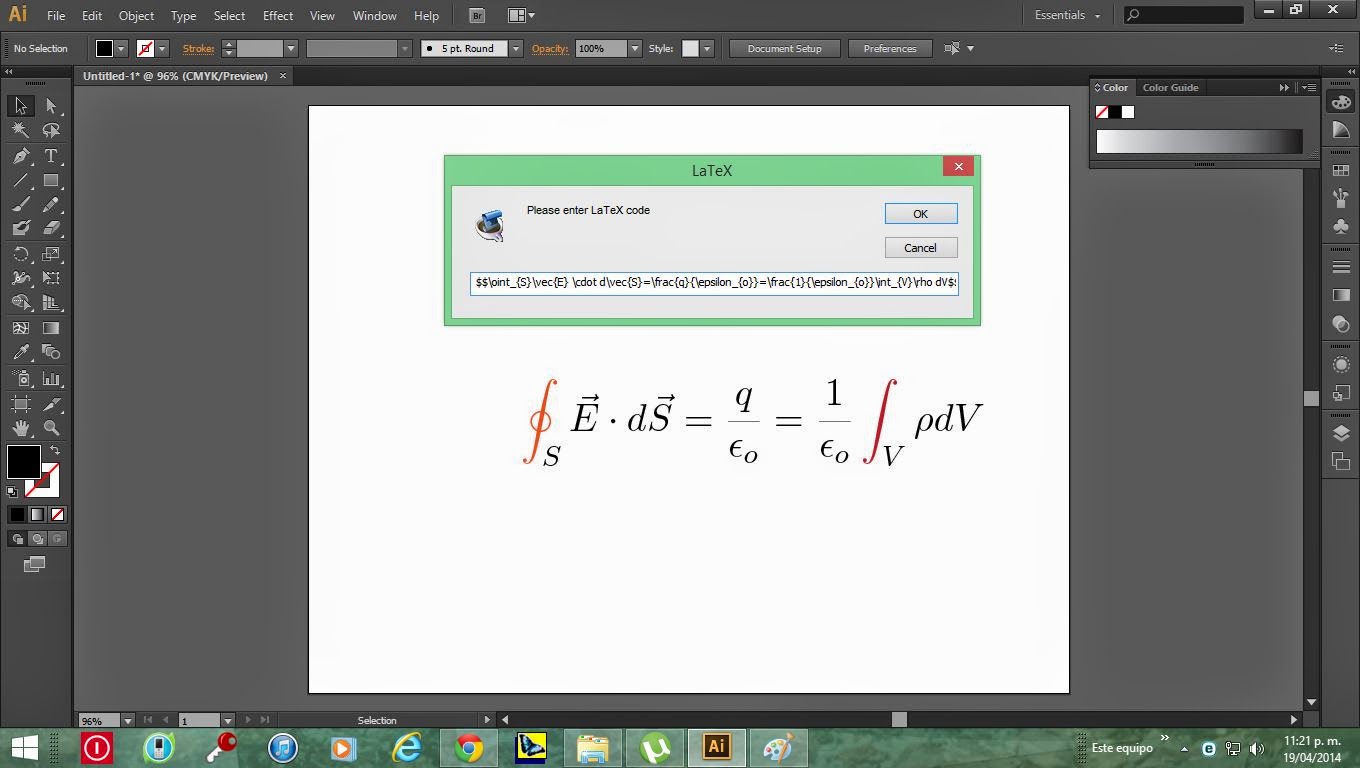Click the Opacity link
This screenshot has width=1360, height=768.
pyautogui.click(x=550, y=48)
